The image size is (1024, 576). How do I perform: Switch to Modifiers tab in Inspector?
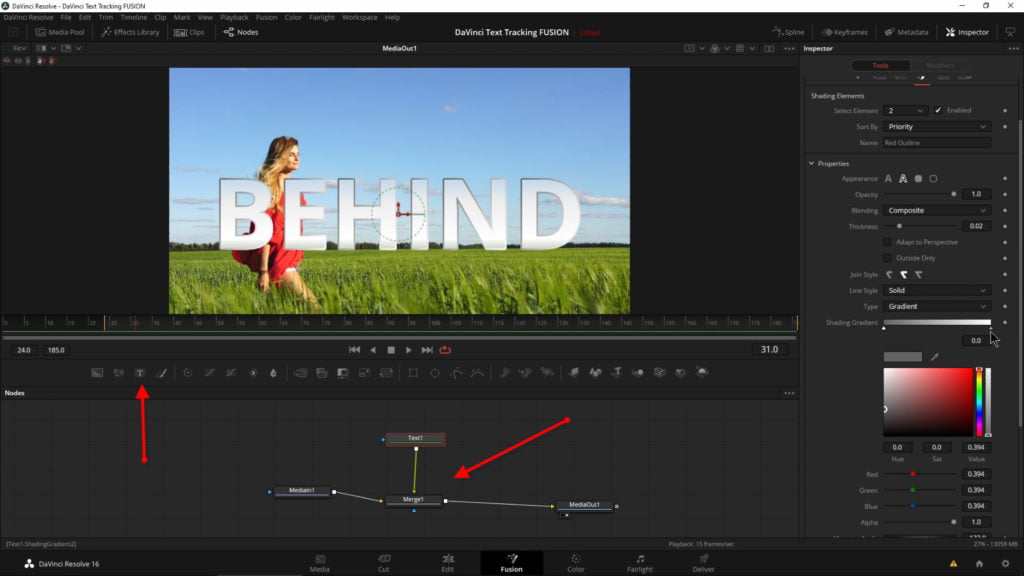pyautogui.click(x=940, y=65)
